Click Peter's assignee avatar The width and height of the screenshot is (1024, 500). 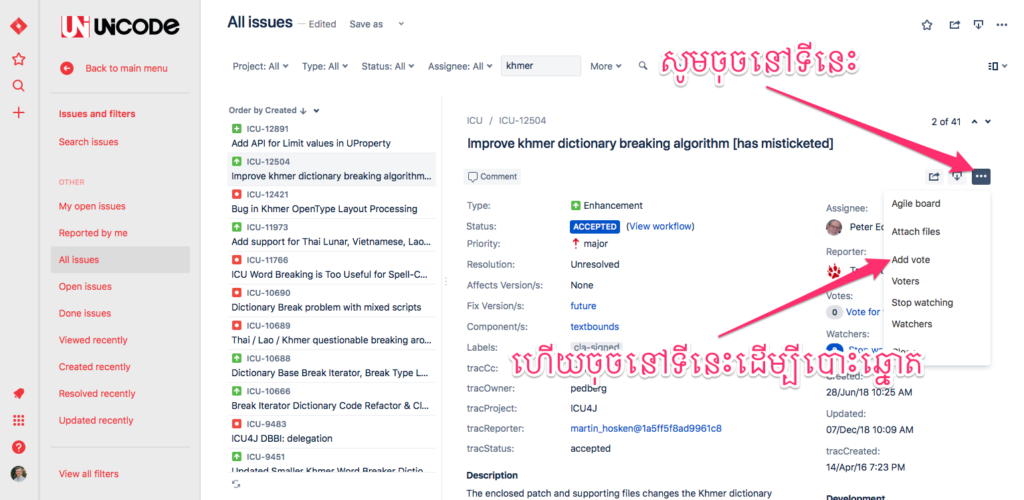(834, 227)
